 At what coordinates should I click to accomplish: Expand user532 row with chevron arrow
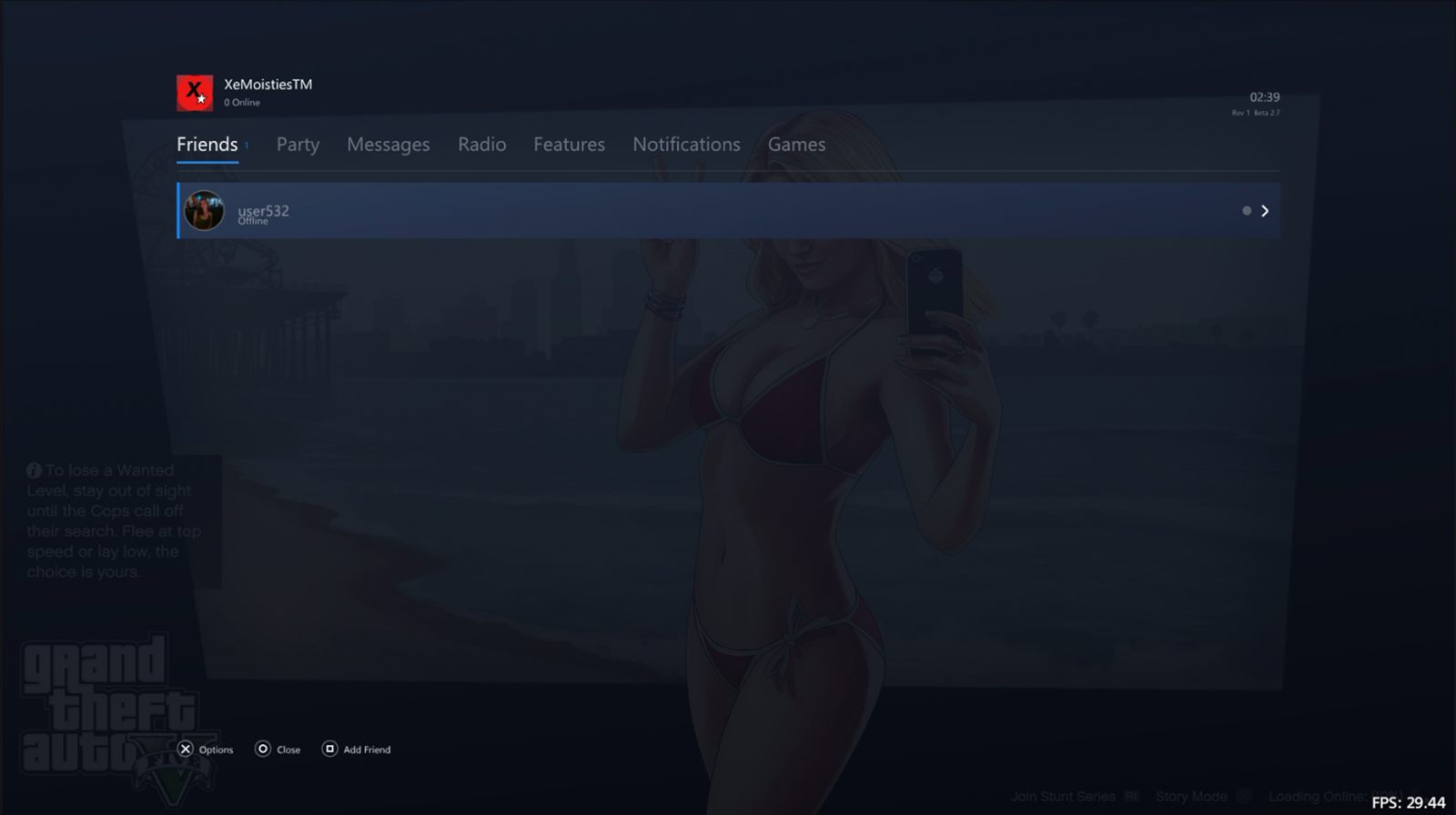[x=1264, y=211]
